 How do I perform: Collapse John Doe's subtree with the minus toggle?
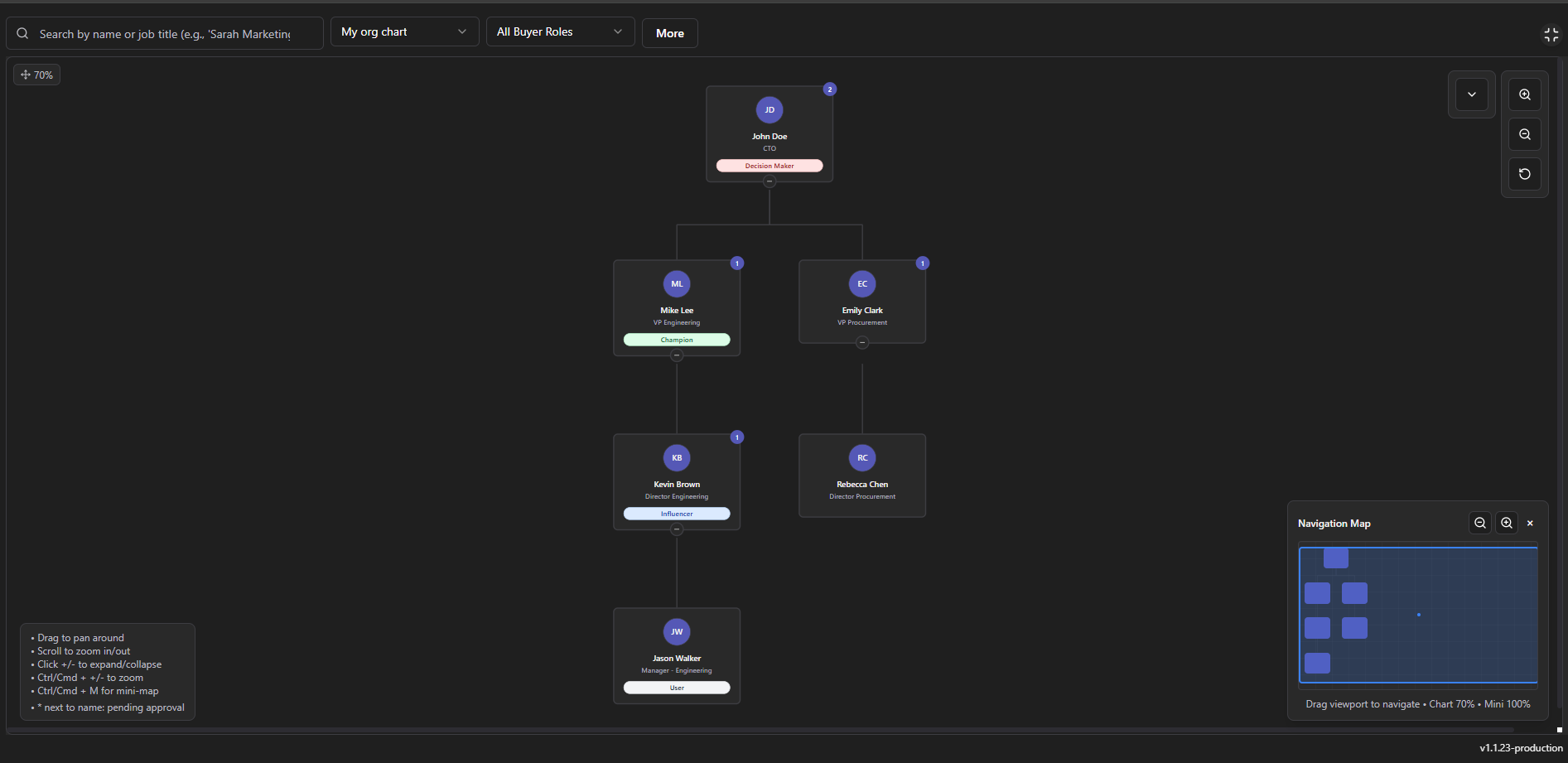[770, 180]
